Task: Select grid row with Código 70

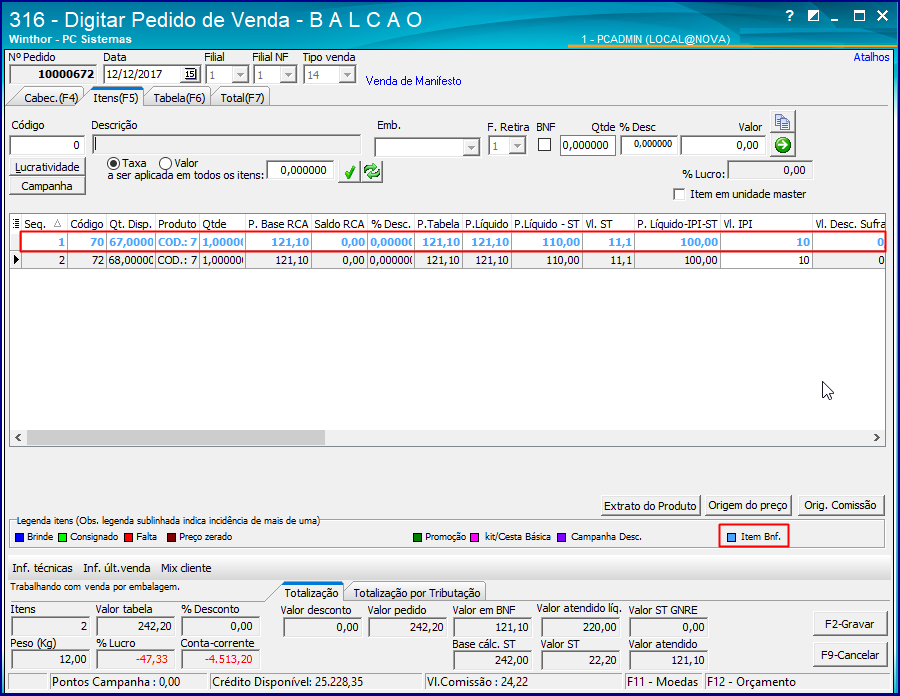Action: point(452,242)
